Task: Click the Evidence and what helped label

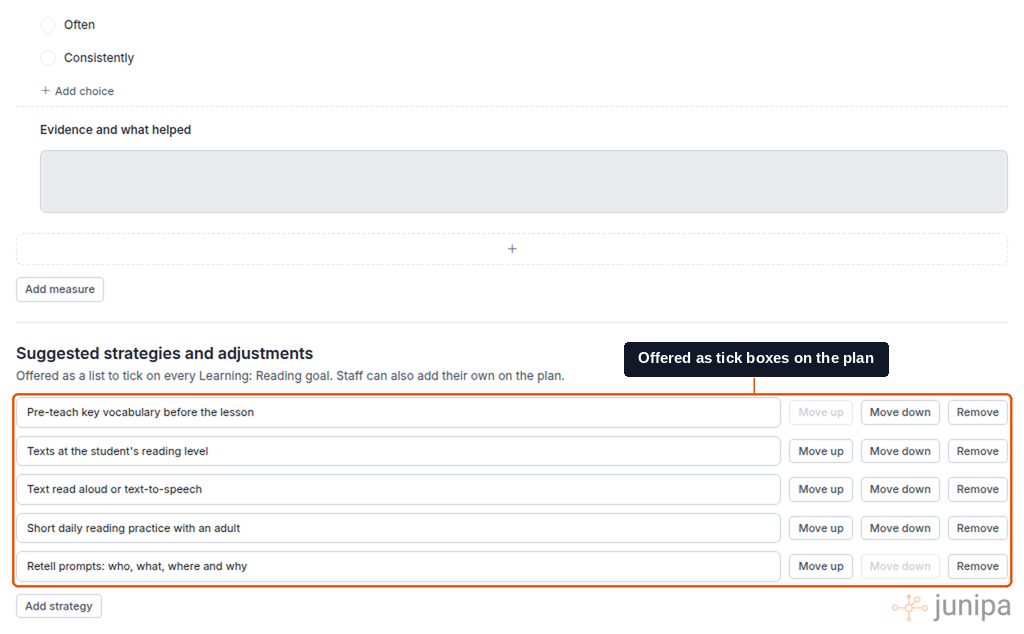Action: [x=116, y=130]
